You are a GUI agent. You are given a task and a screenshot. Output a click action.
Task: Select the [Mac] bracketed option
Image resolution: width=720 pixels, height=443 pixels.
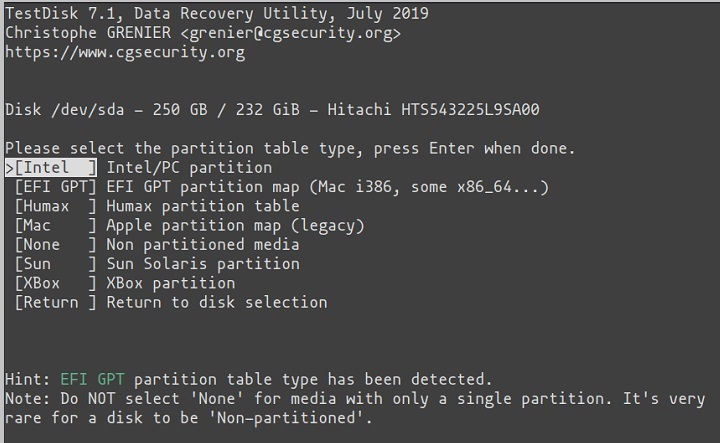tap(56, 225)
